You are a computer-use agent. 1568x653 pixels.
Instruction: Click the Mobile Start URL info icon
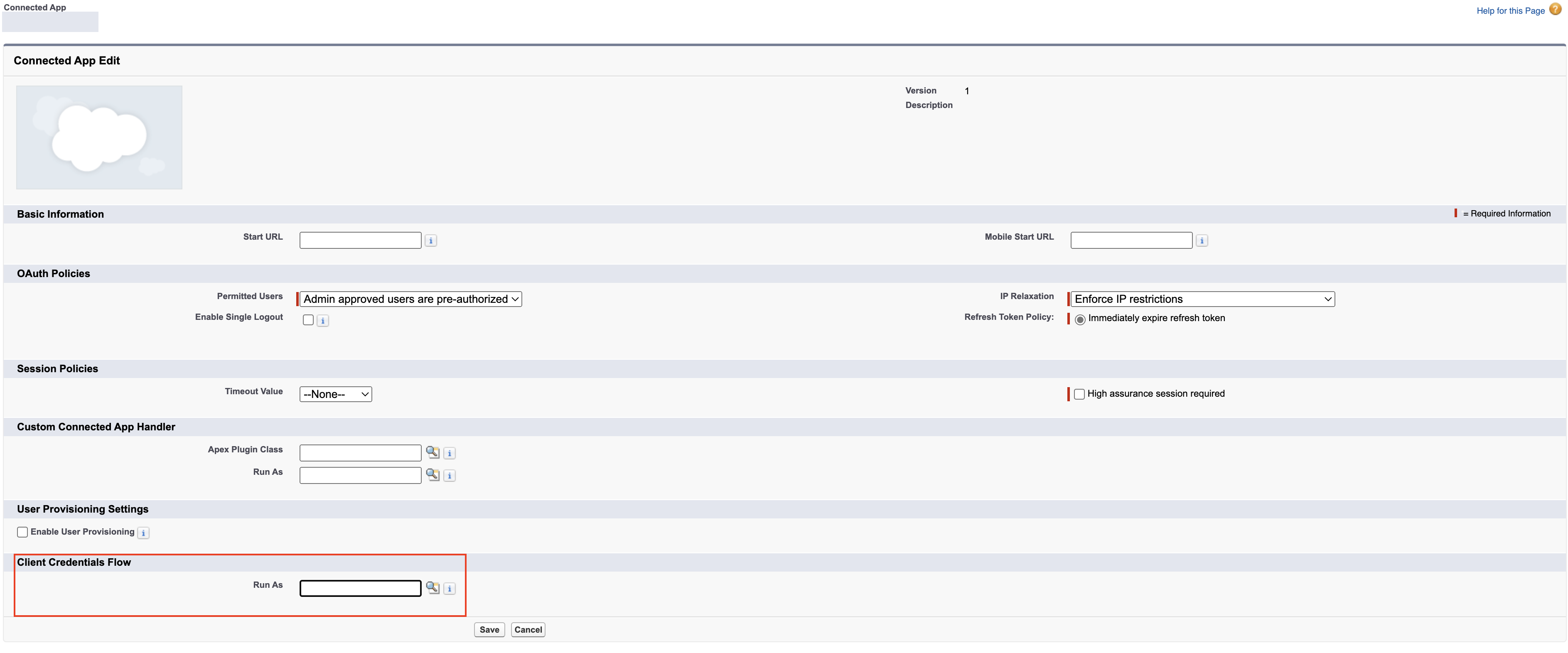[x=1202, y=241]
